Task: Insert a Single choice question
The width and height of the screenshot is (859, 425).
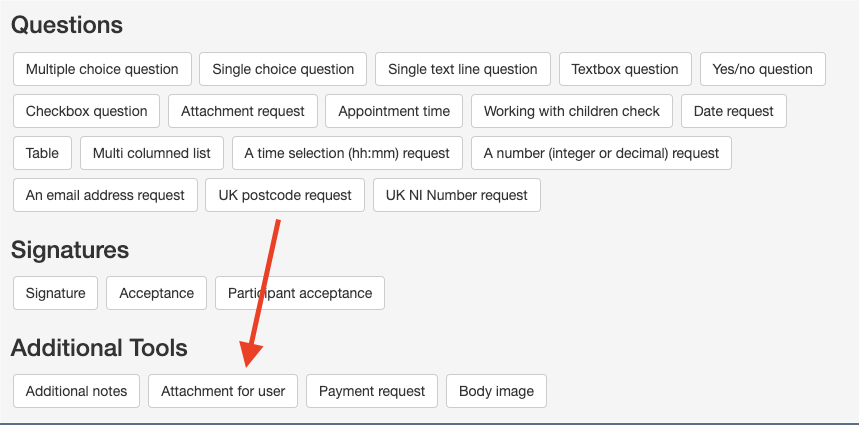Action: [283, 69]
